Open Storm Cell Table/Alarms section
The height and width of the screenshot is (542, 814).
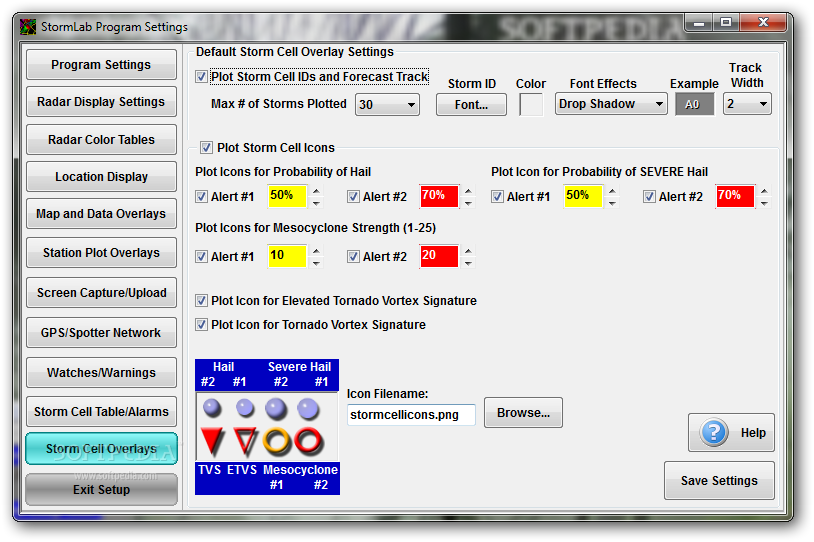[101, 412]
